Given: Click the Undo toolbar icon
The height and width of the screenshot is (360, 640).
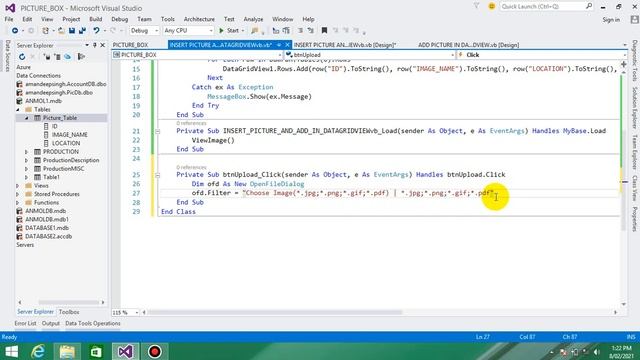Looking at the screenshot, I should click(96, 31).
